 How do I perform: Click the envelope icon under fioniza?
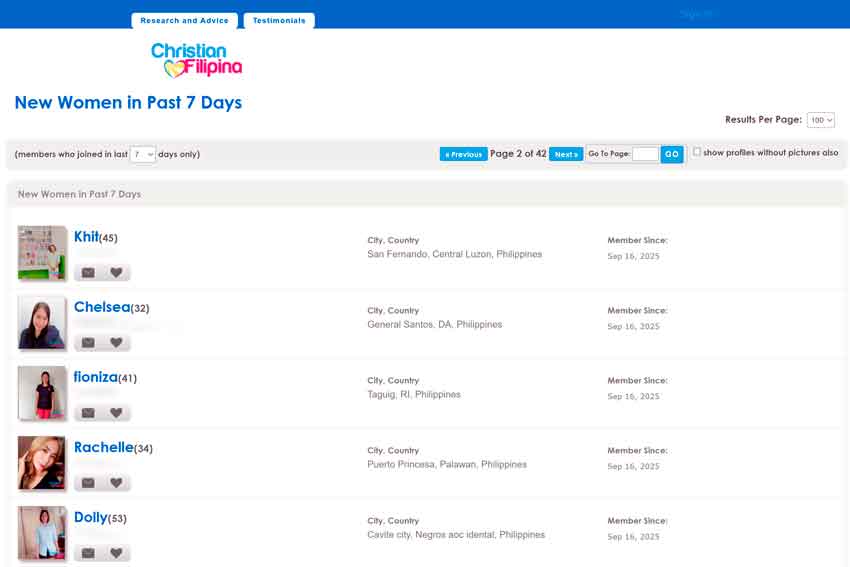pos(88,413)
